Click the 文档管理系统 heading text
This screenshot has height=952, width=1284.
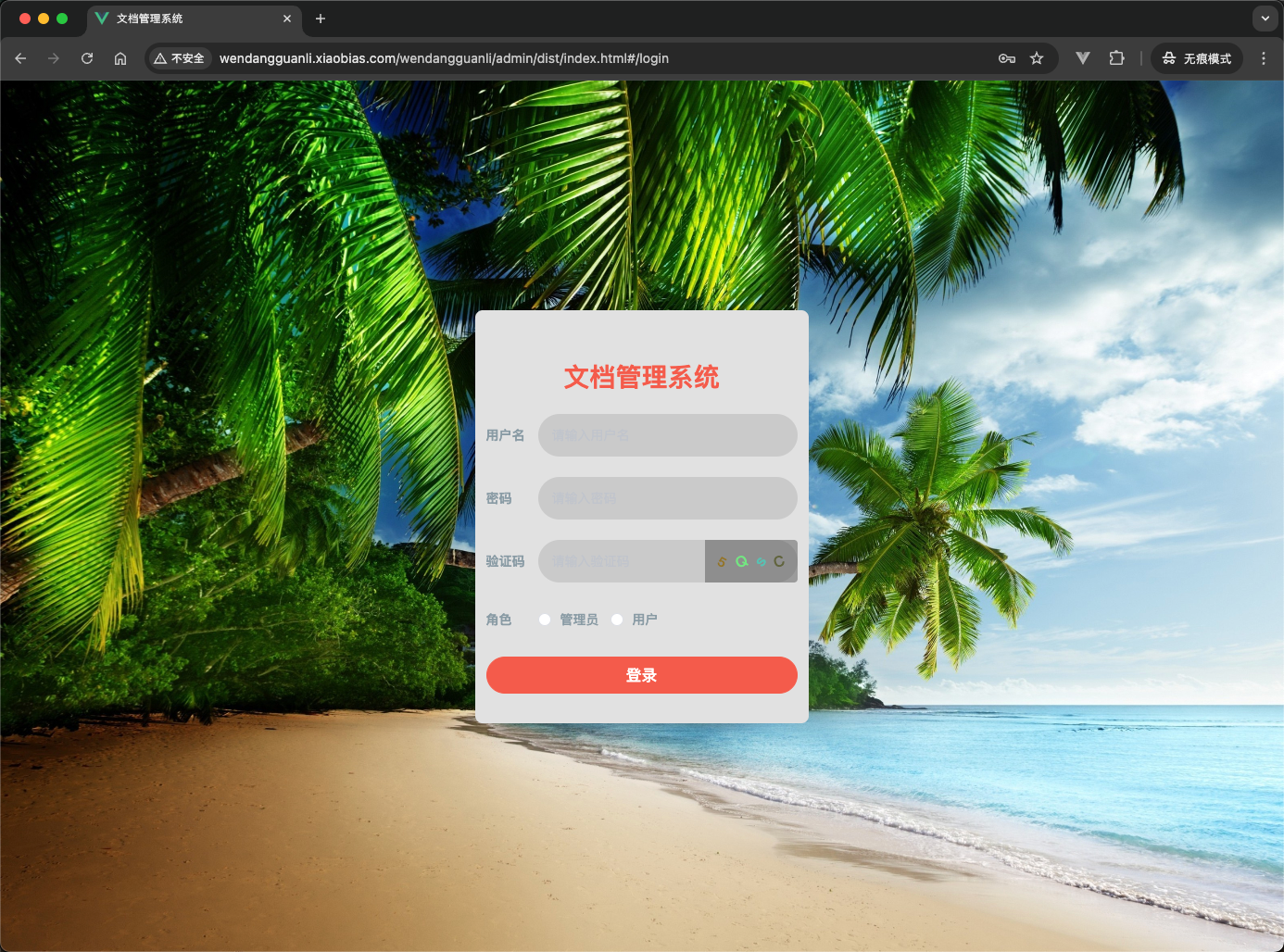642,377
